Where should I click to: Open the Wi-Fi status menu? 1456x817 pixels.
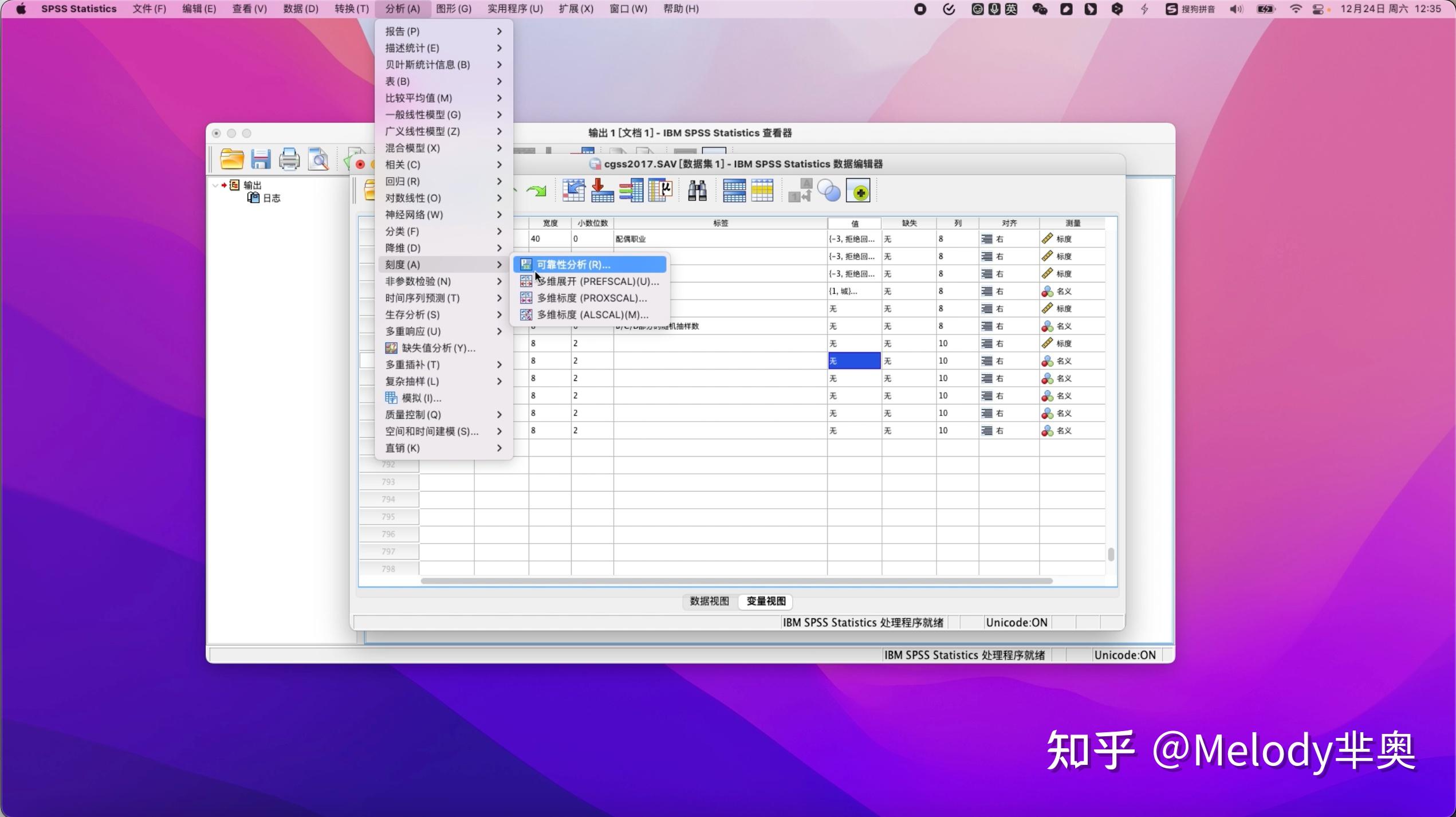(1295, 9)
